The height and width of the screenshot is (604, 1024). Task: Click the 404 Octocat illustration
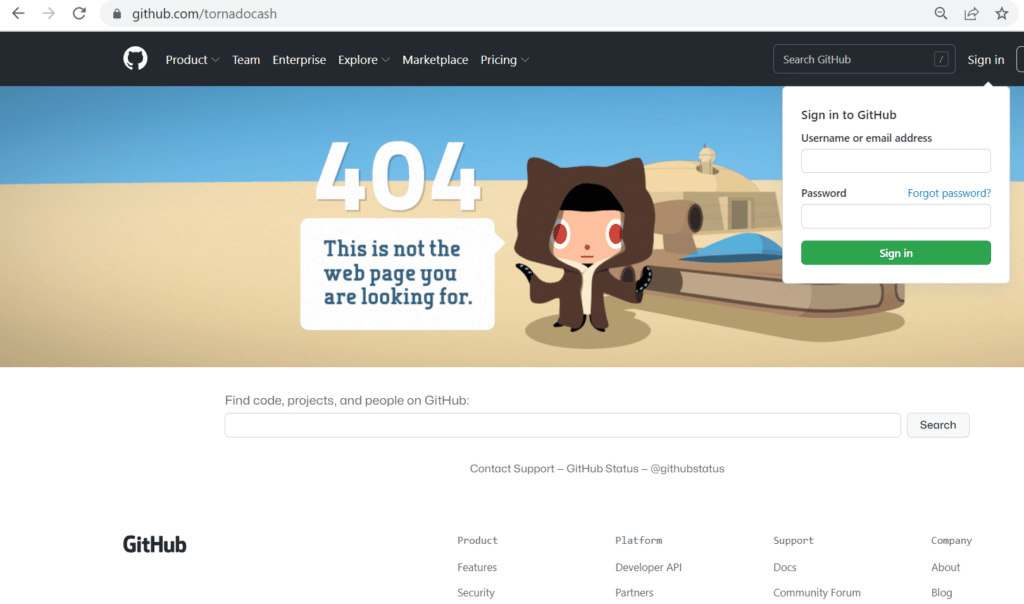pos(584,245)
